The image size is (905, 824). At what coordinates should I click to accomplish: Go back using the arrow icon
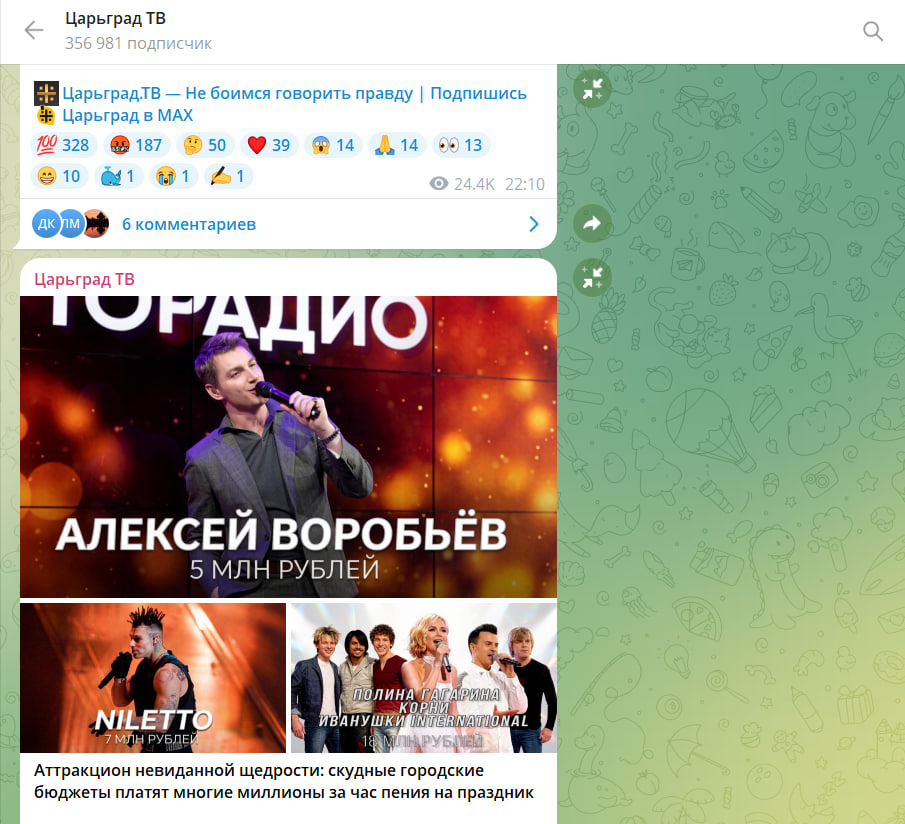tap(33, 30)
